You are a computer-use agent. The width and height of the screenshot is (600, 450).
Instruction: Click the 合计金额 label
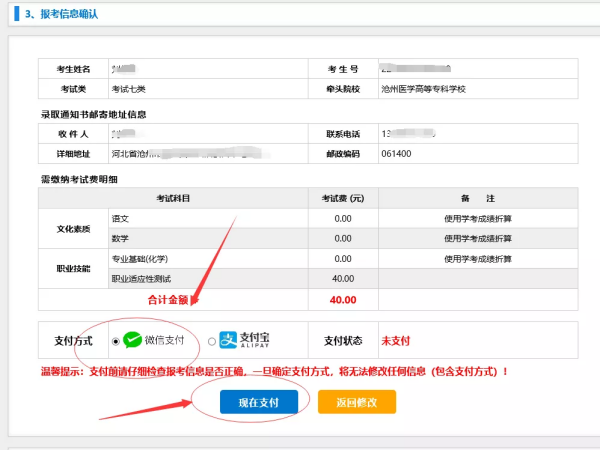pos(168,299)
